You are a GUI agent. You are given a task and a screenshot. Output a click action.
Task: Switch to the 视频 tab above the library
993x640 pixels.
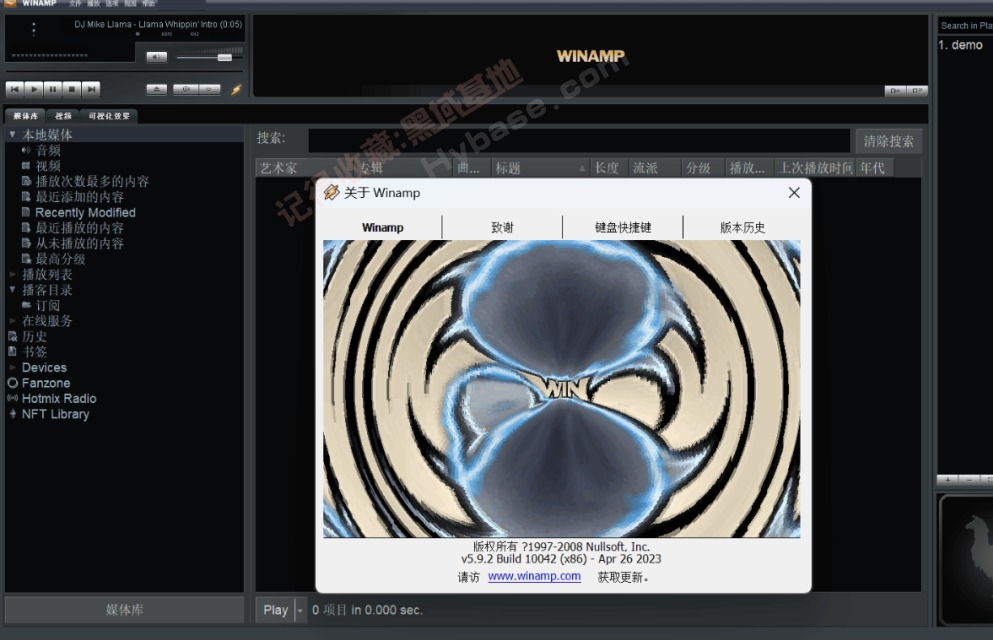click(63, 116)
